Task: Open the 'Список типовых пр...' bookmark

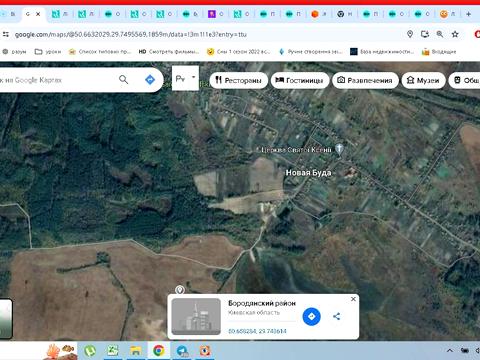Action: pos(100,52)
